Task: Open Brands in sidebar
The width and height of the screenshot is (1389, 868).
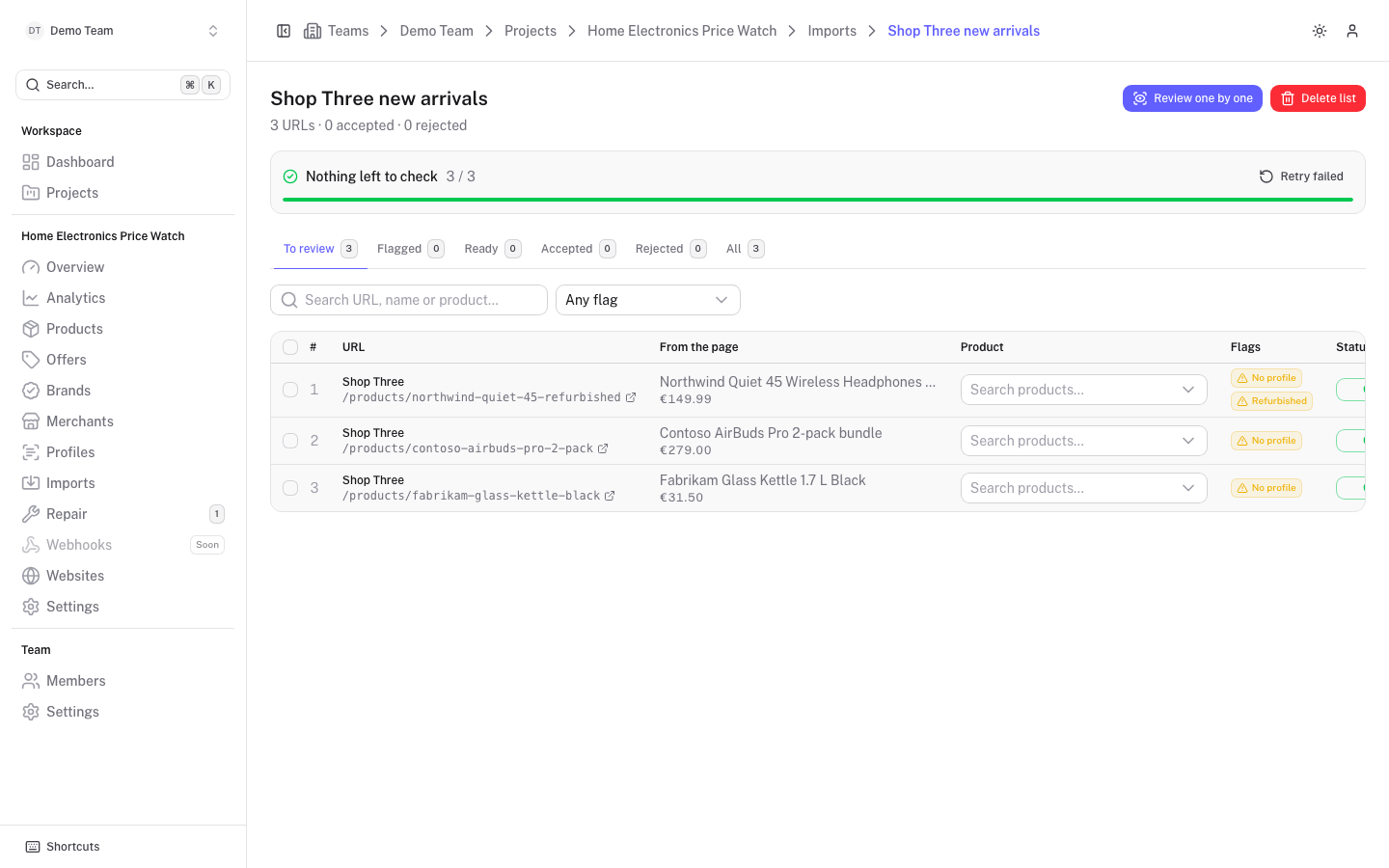Action: click(x=123, y=391)
